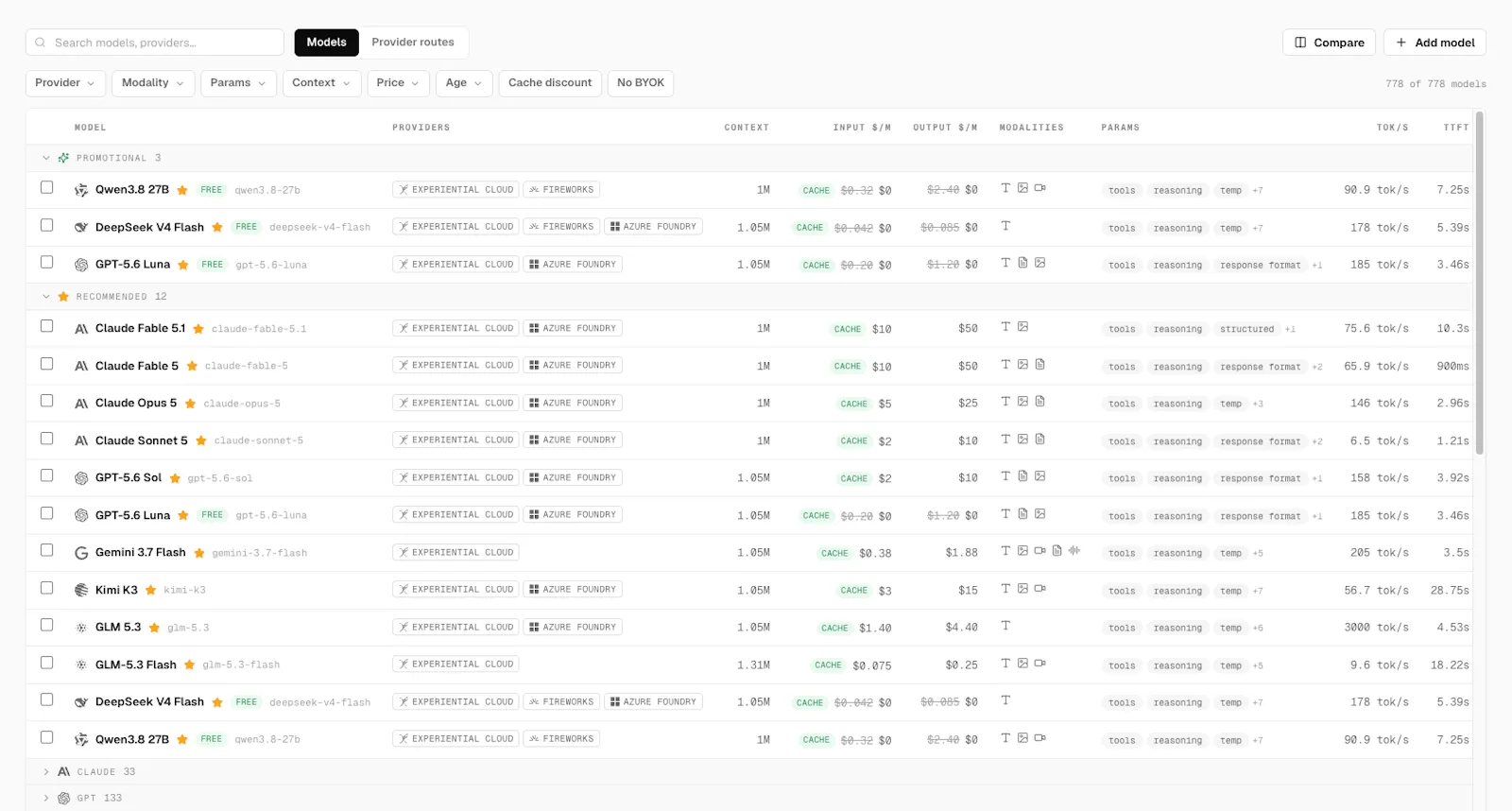The width and height of the screenshot is (1512, 811).
Task: Expand the Claude 33 group
Action: pos(45,772)
